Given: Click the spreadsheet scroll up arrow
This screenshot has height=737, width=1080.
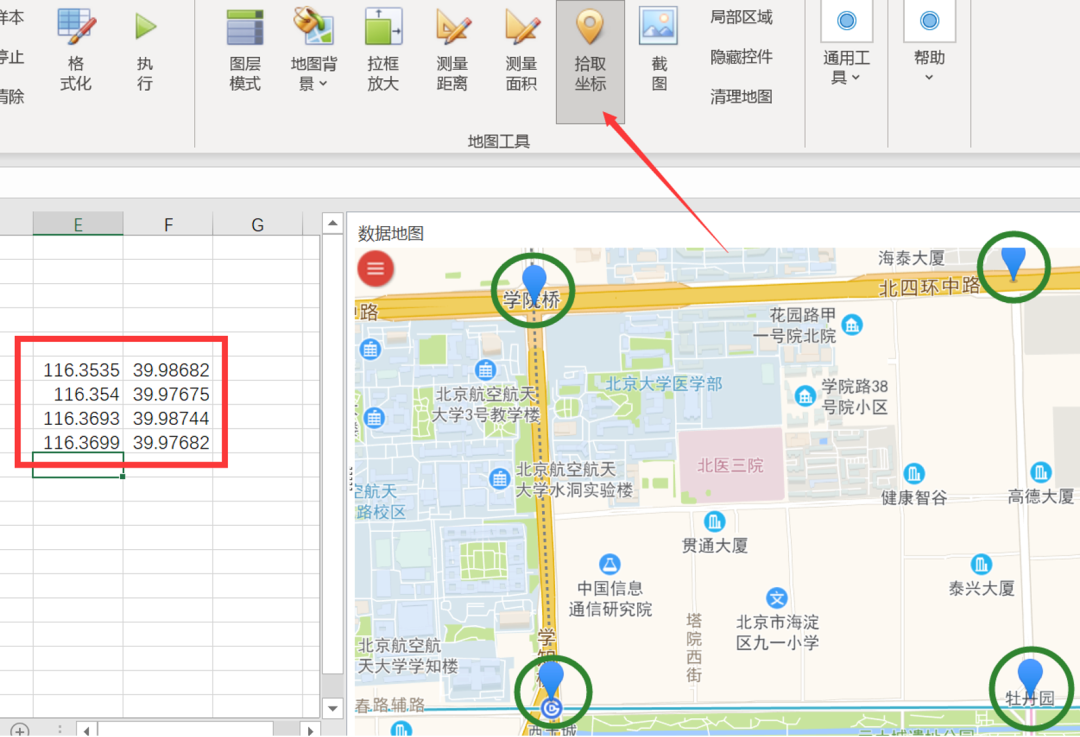Looking at the screenshot, I should coord(333,223).
